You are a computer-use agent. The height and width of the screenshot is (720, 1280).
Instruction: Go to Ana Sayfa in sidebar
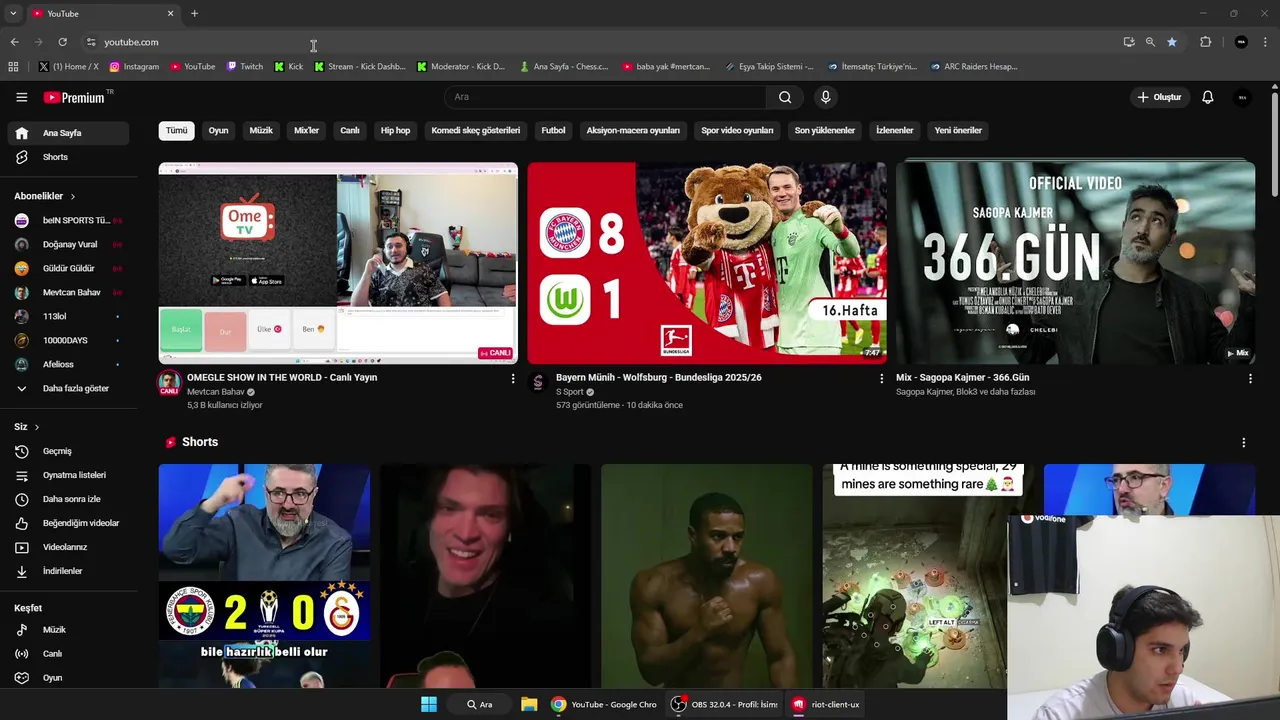[68, 133]
